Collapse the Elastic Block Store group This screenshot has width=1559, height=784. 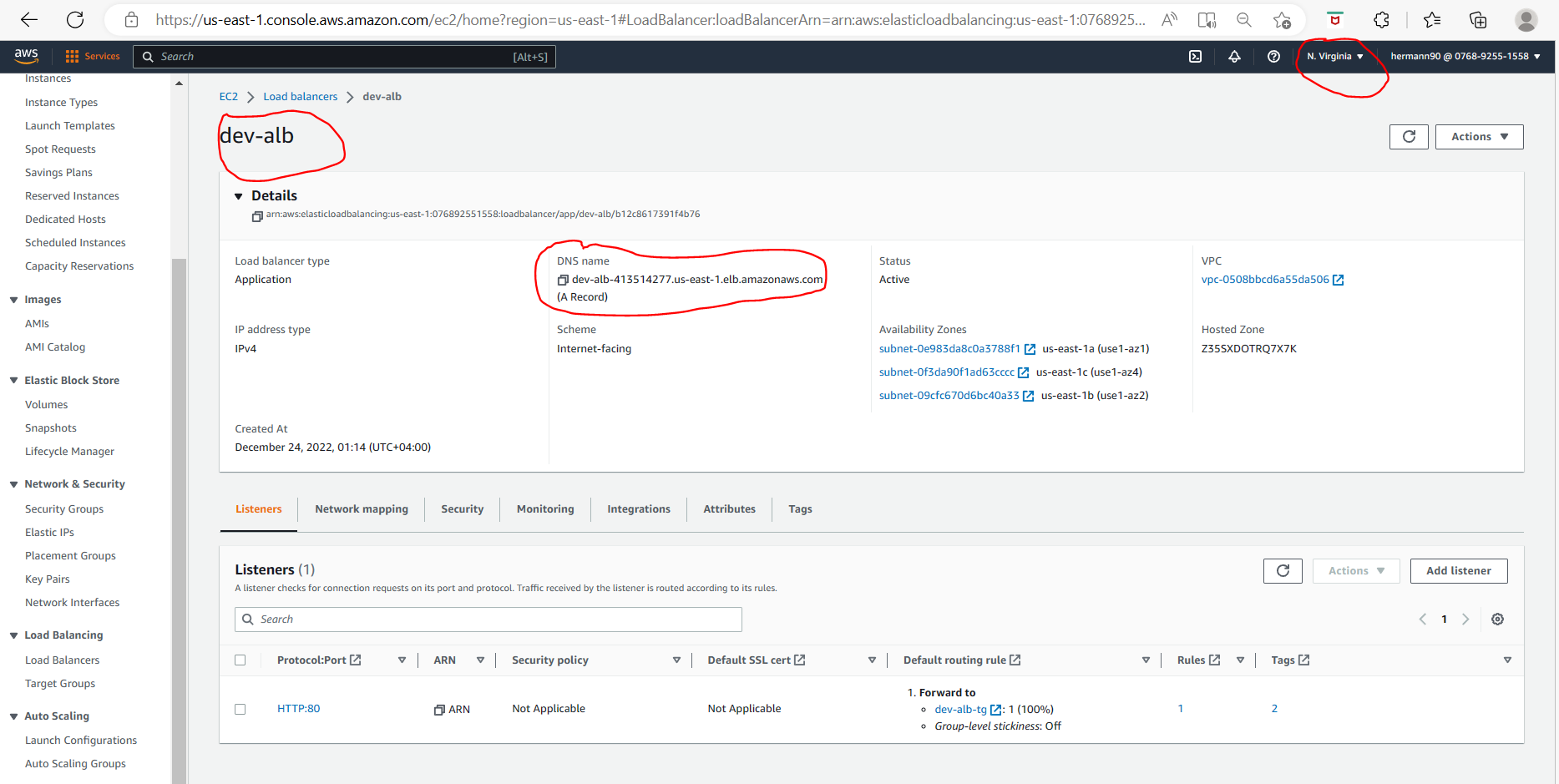point(13,381)
